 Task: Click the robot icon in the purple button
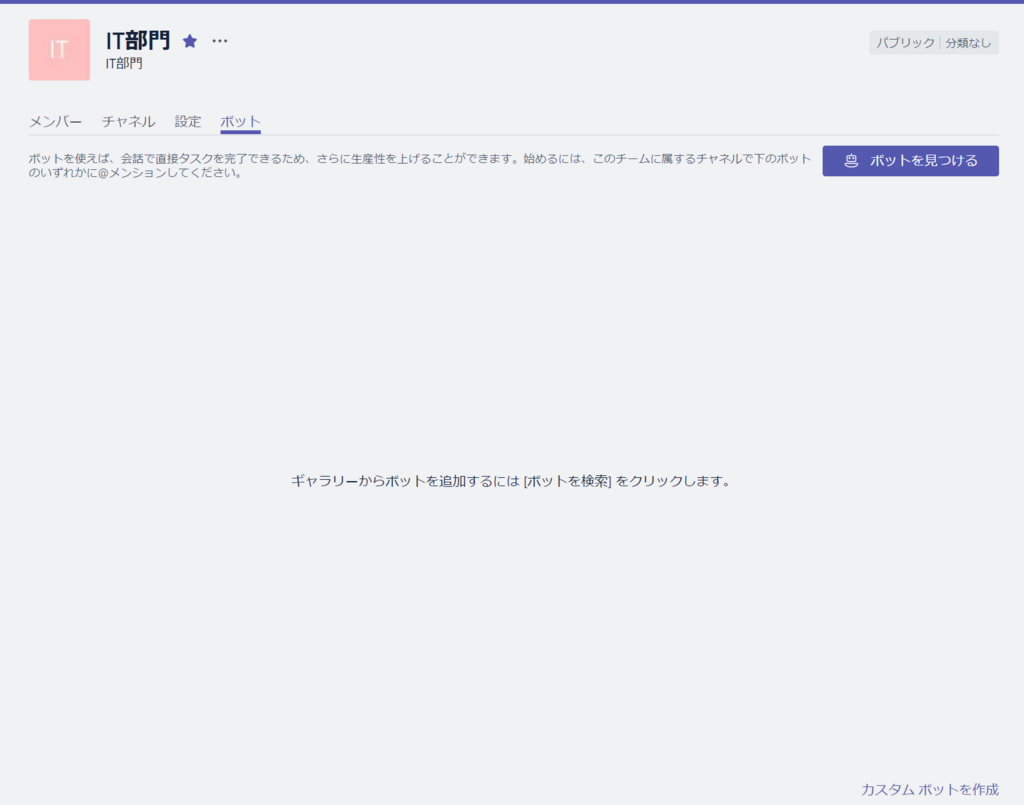tap(849, 161)
